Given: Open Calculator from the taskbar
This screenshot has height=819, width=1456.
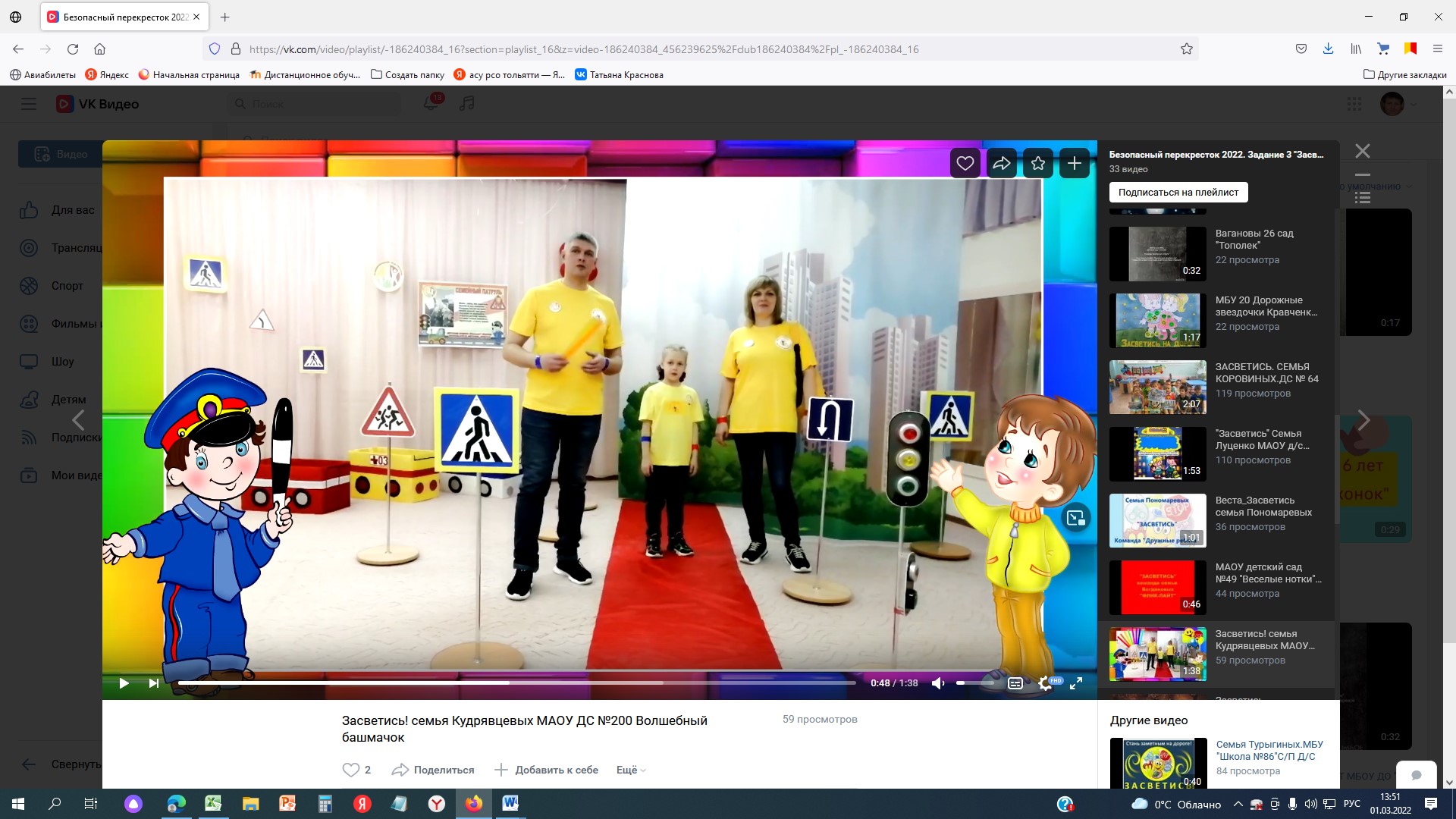Looking at the screenshot, I should [x=325, y=804].
